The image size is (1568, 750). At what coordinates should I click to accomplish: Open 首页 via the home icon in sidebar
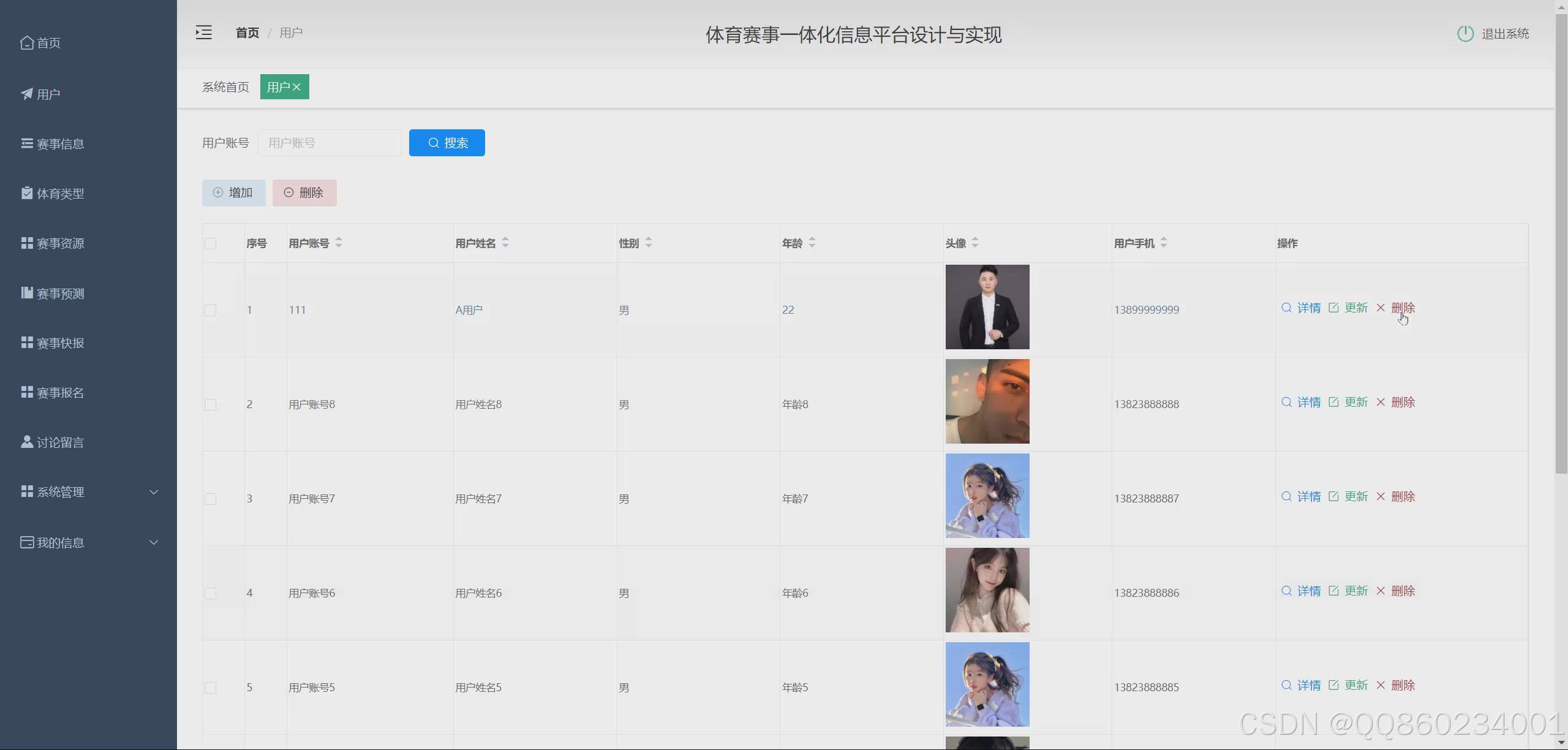(27, 42)
